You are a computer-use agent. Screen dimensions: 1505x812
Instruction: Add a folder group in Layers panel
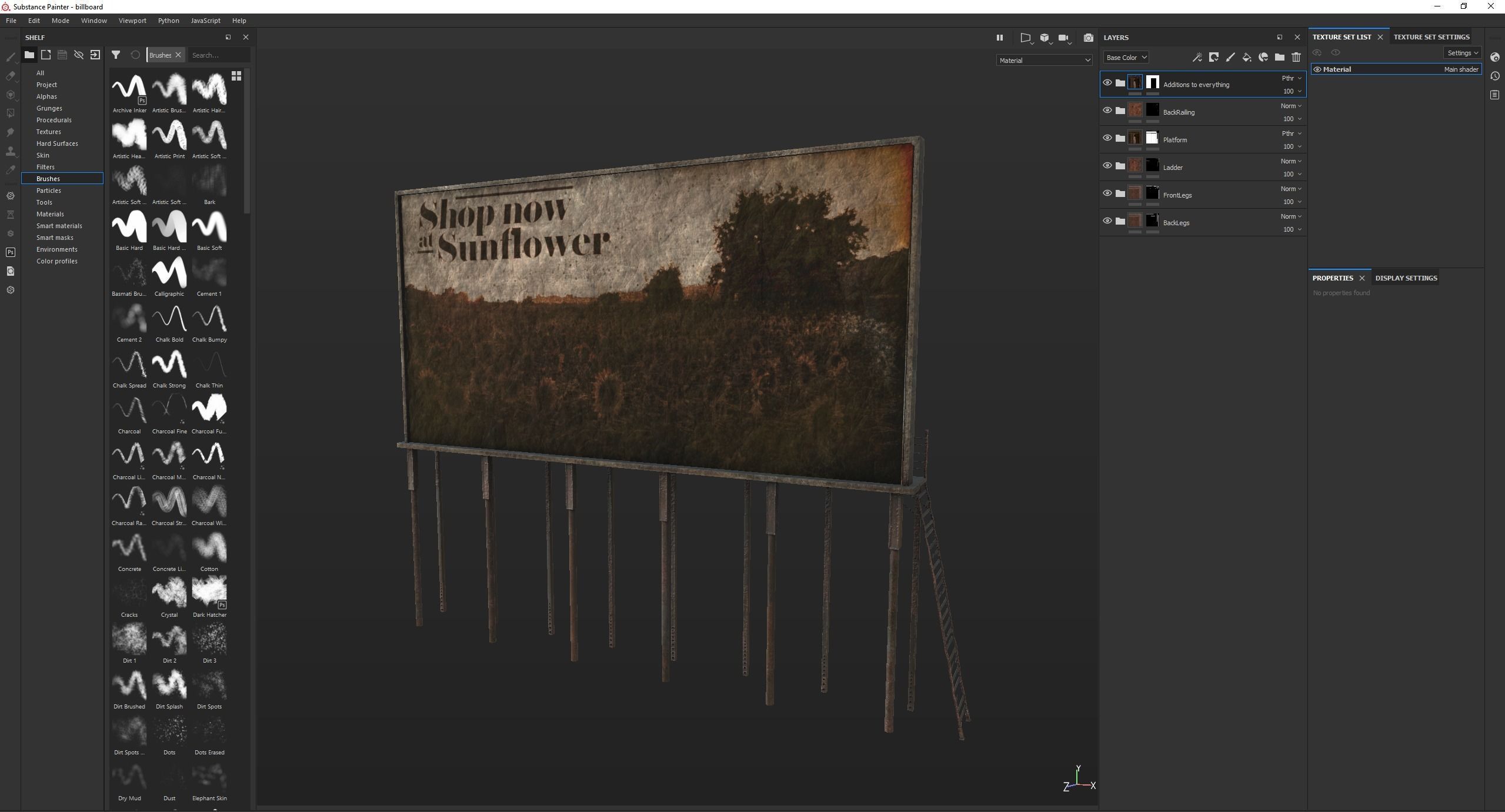1279,57
